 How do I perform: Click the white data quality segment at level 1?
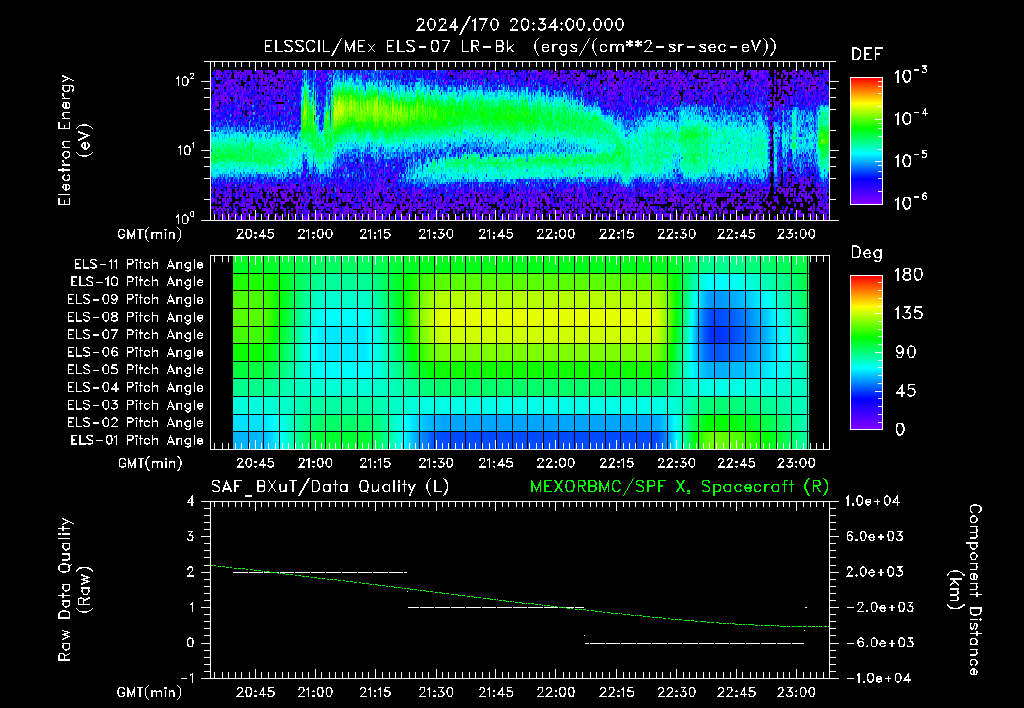(496, 607)
